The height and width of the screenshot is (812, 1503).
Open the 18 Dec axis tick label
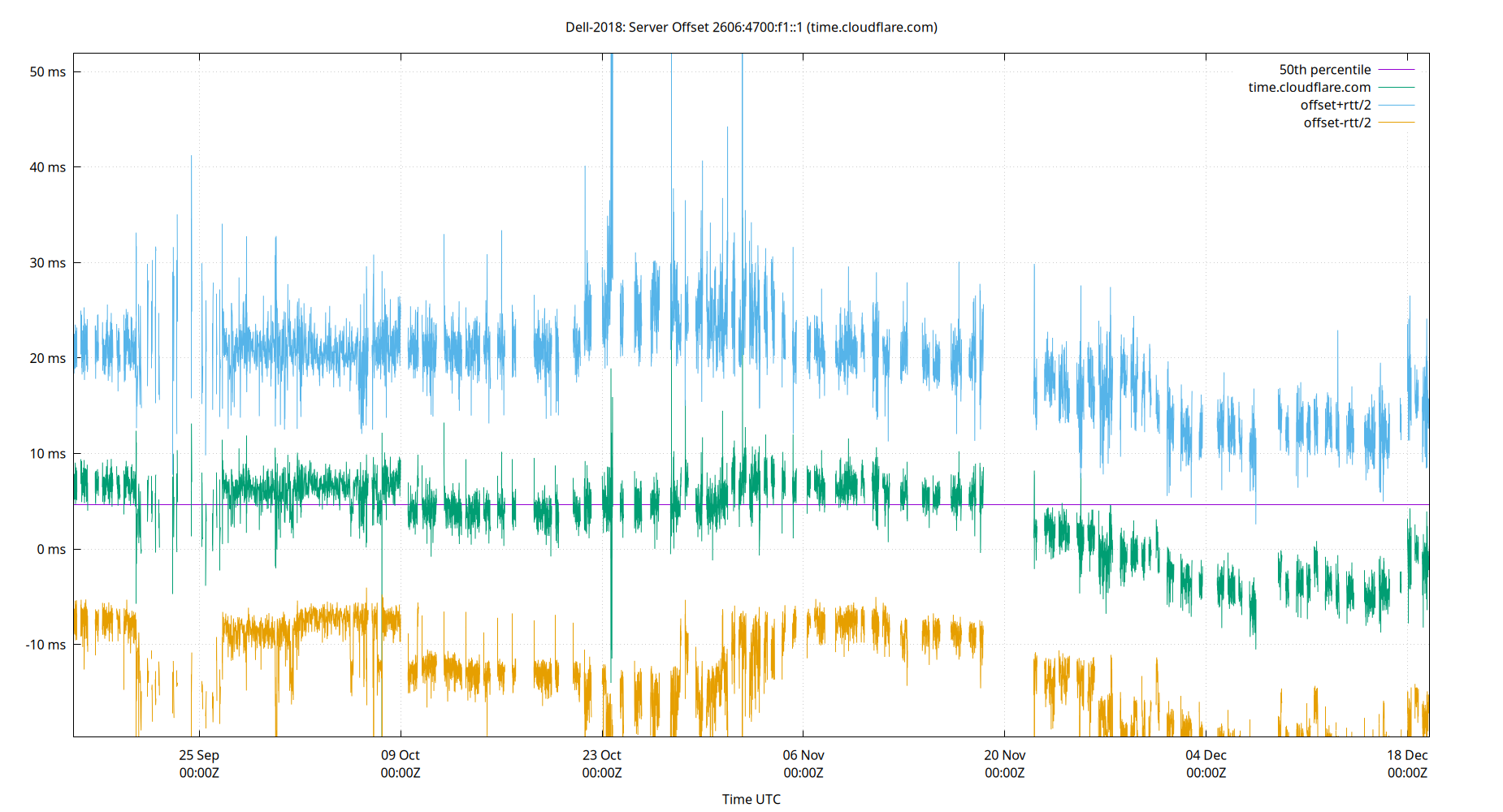pyautogui.click(x=1408, y=755)
